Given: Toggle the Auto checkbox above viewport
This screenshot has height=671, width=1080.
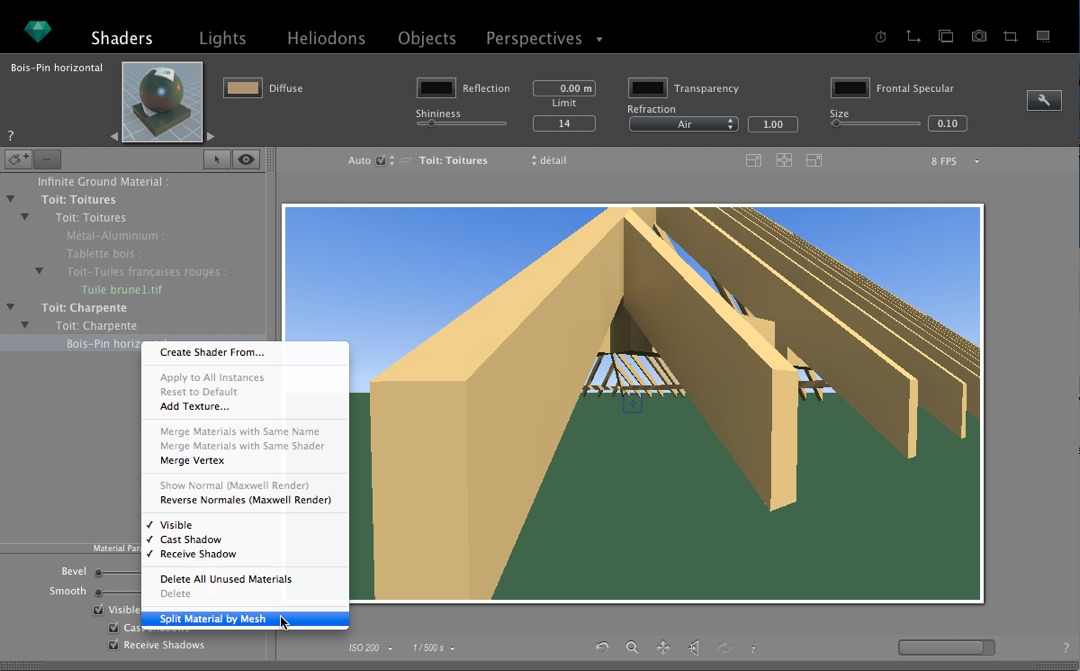Looking at the screenshot, I should point(380,160).
